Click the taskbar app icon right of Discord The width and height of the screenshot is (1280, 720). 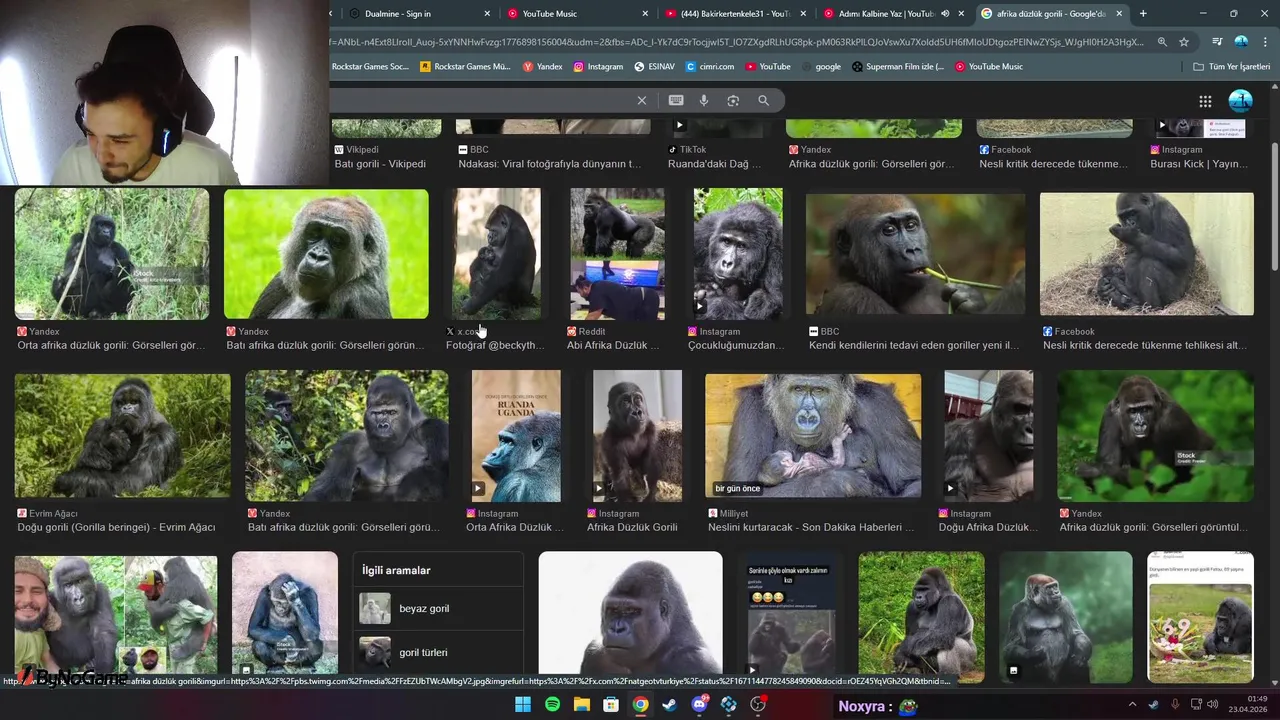coord(729,705)
